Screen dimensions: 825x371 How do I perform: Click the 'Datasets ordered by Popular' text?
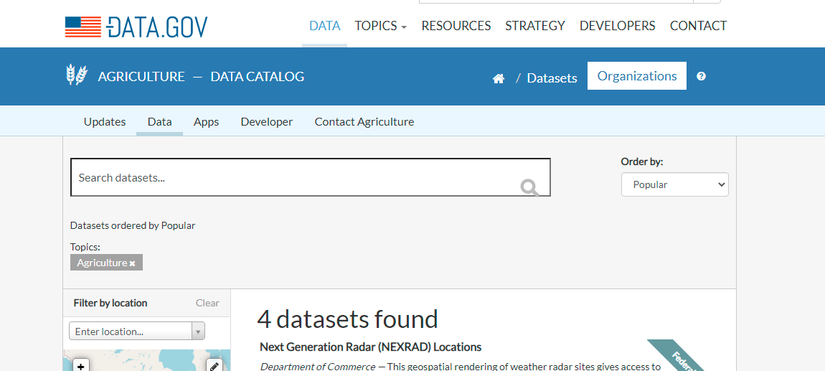[x=133, y=226]
